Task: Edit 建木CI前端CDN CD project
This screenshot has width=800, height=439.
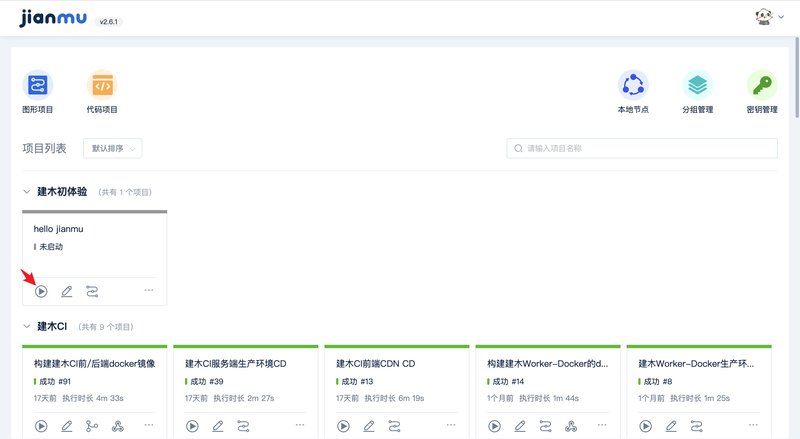Action: pos(369,426)
